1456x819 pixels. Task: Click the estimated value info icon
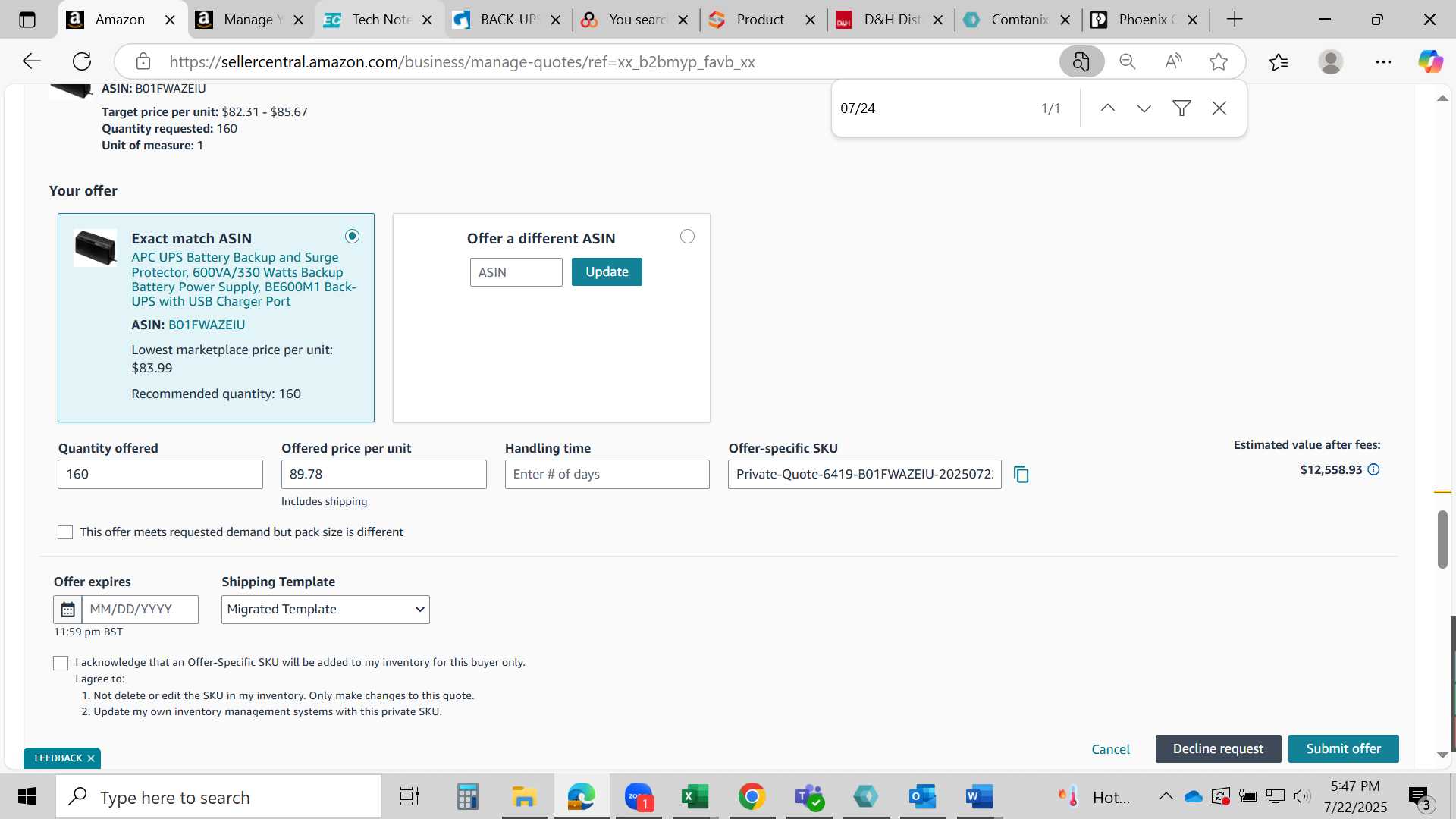coord(1373,470)
